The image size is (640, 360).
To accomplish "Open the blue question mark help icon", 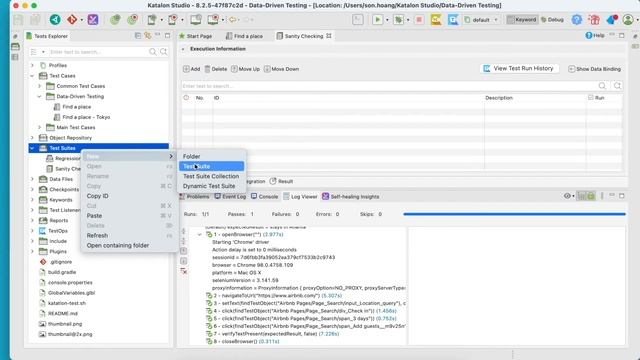I will pyautogui.click(x=577, y=19).
